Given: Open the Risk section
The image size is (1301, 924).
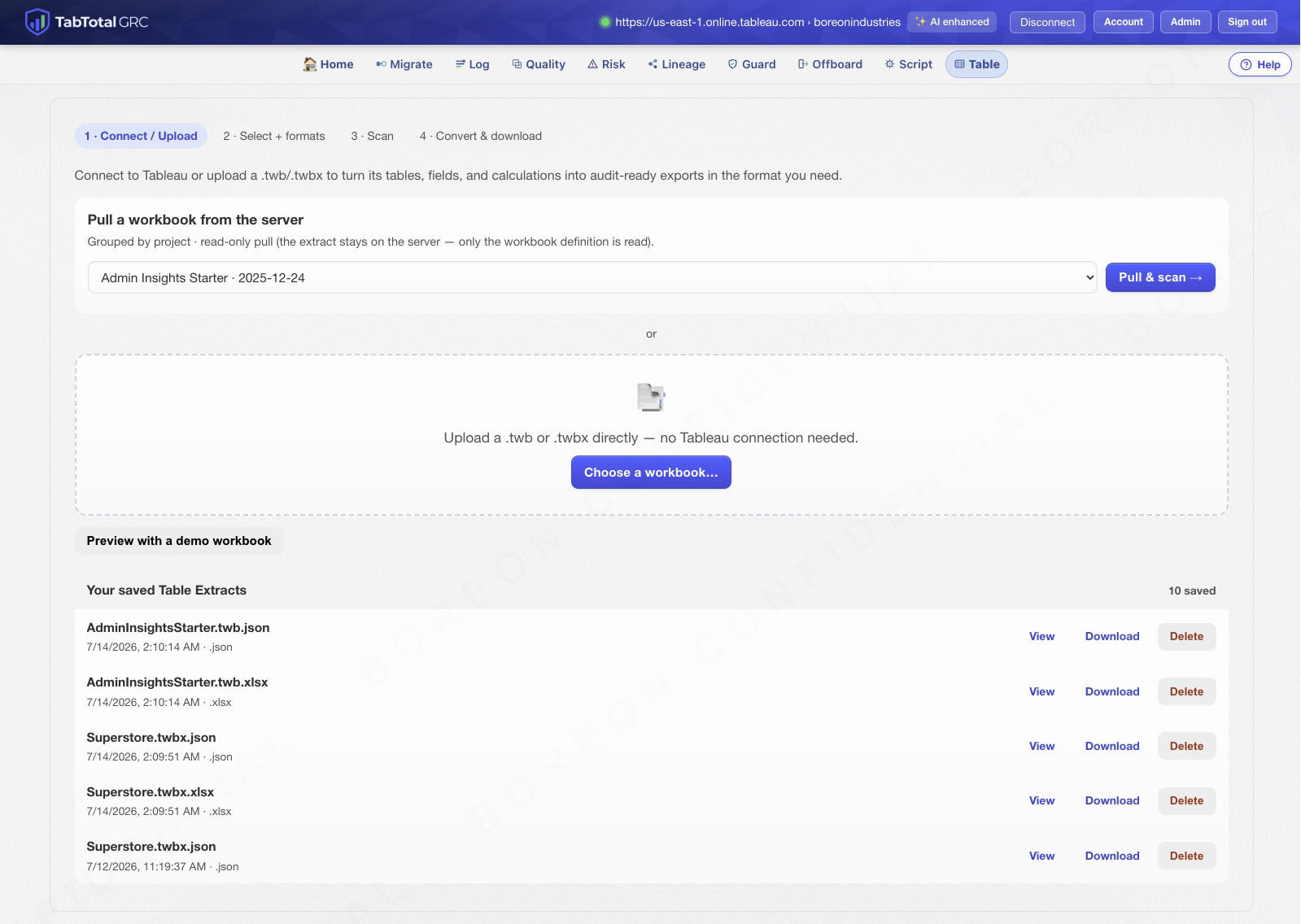Looking at the screenshot, I should (x=606, y=64).
